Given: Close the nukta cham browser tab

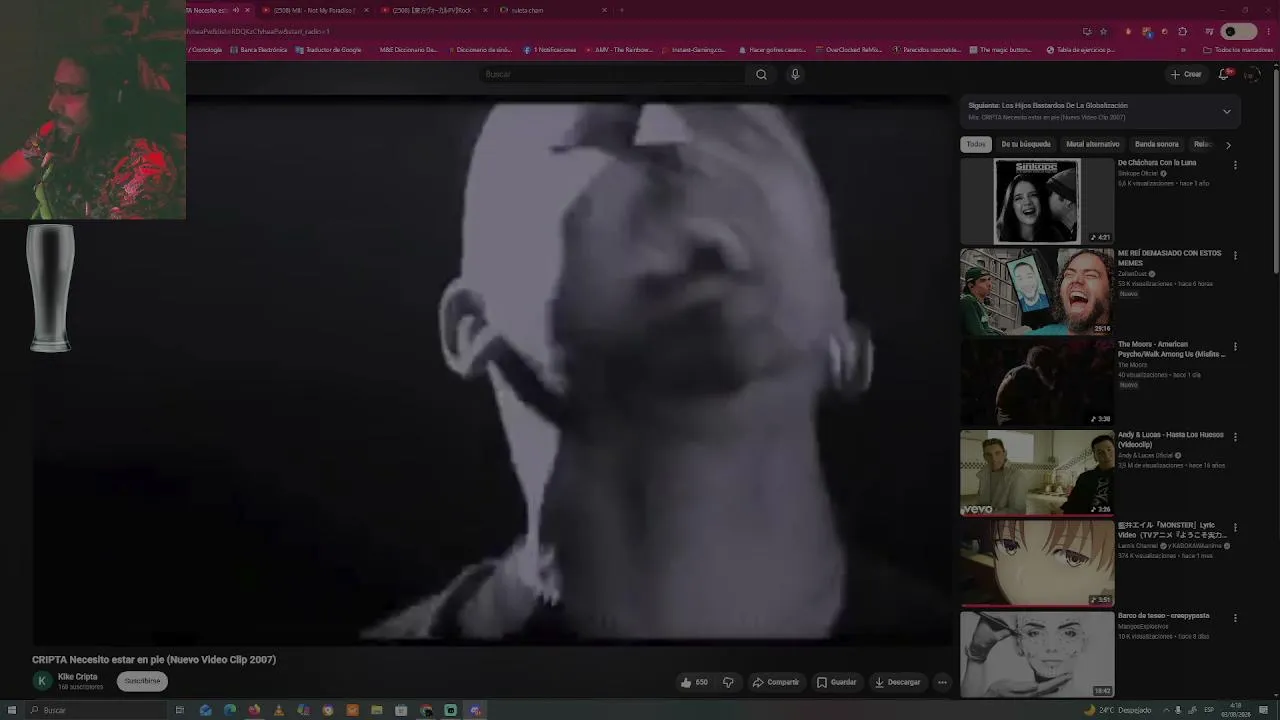Looking at the screenshot, I should [x=604, y=10].
